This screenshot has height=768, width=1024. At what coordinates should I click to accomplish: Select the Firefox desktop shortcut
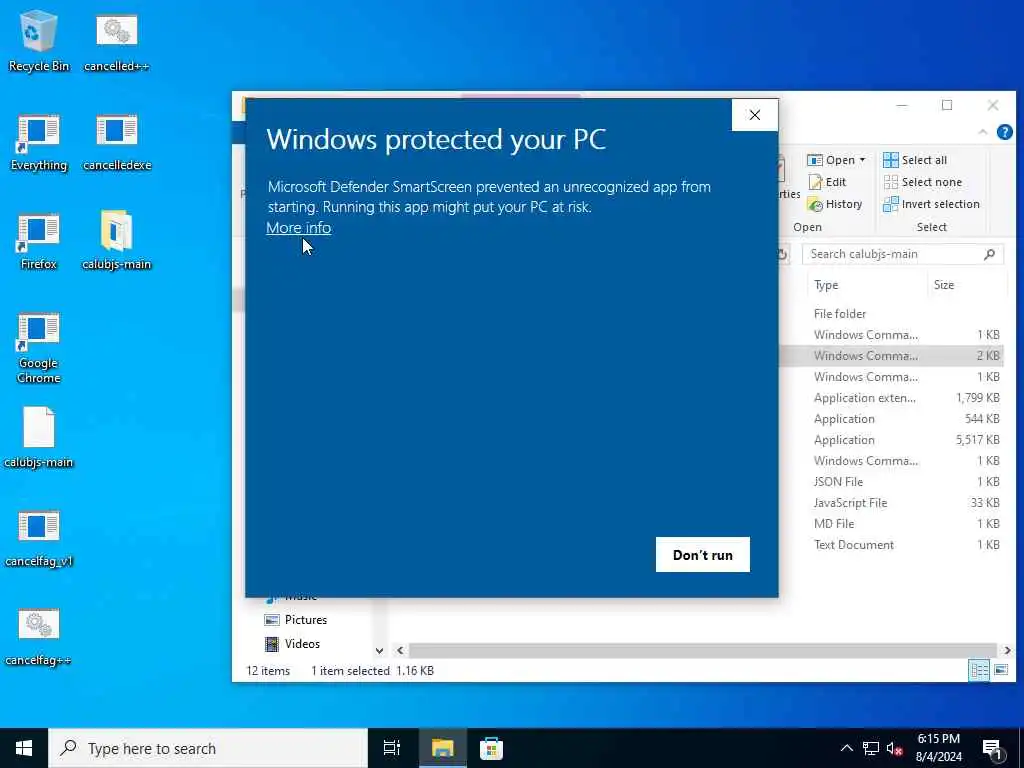[x=39, y=241]
